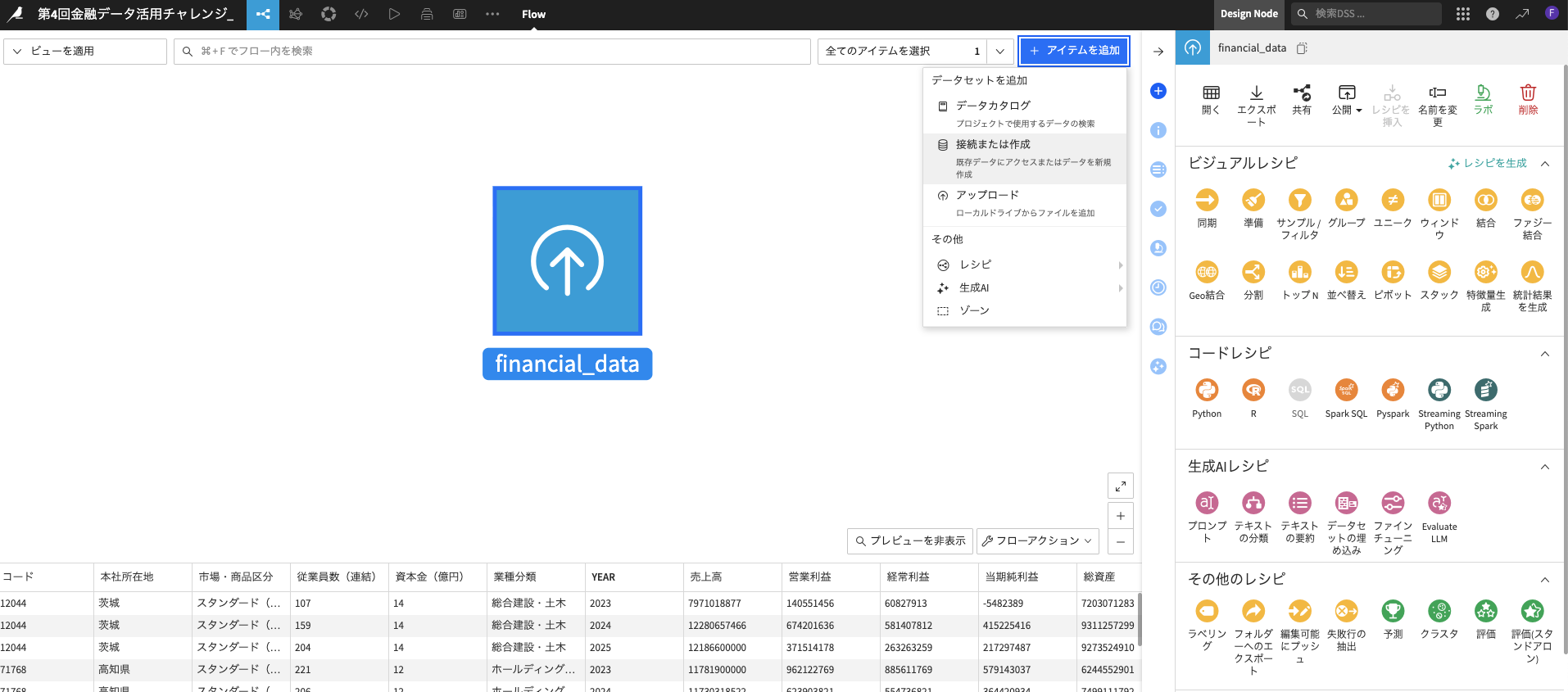The image size is (1568, 692).
Task: Choose the Prediction (予測) recipe icon
Action: pyautogui.click(x=1393, y=611)
